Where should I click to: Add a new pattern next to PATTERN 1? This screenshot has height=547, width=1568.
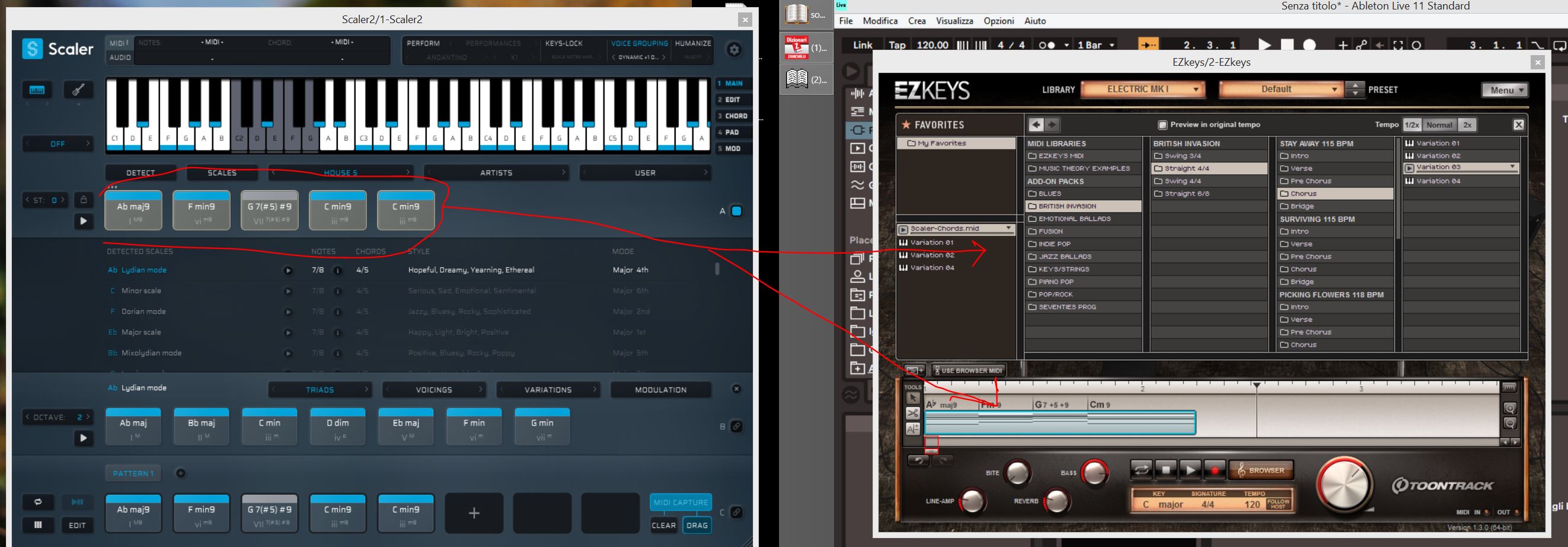coord(181,474)
